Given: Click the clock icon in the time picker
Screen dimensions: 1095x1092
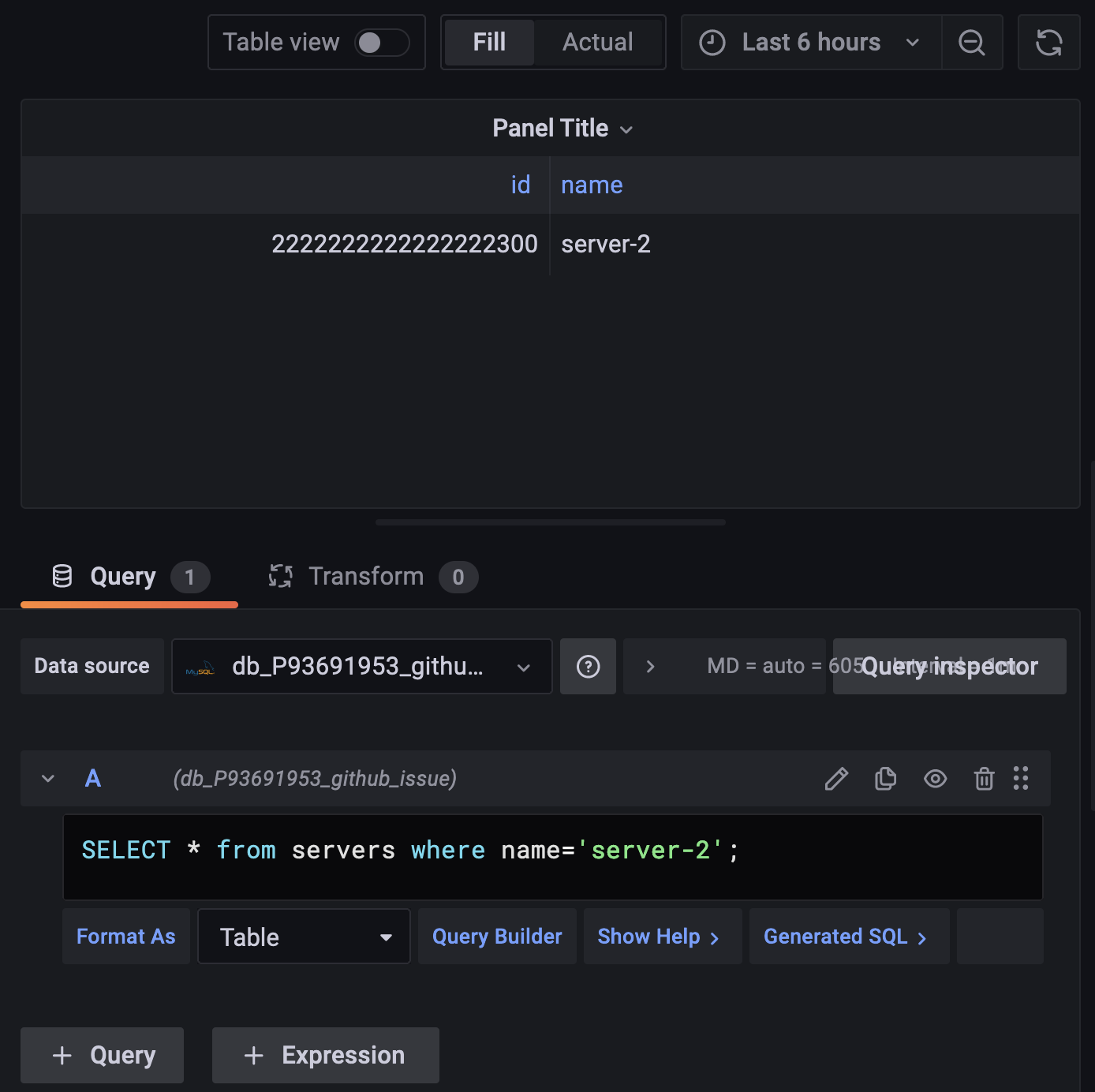Looking at the screenshot, I should 712,43.
